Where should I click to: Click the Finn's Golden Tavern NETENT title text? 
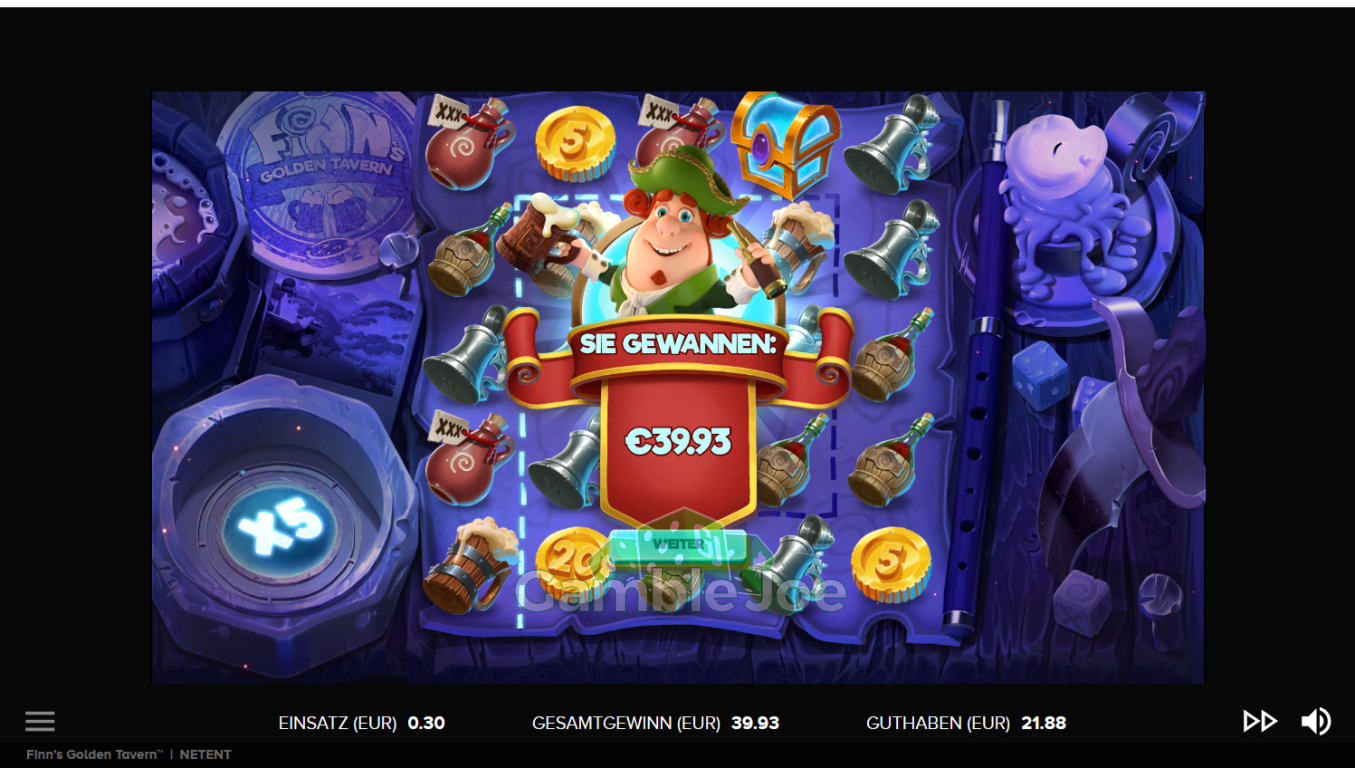(129, 755)
